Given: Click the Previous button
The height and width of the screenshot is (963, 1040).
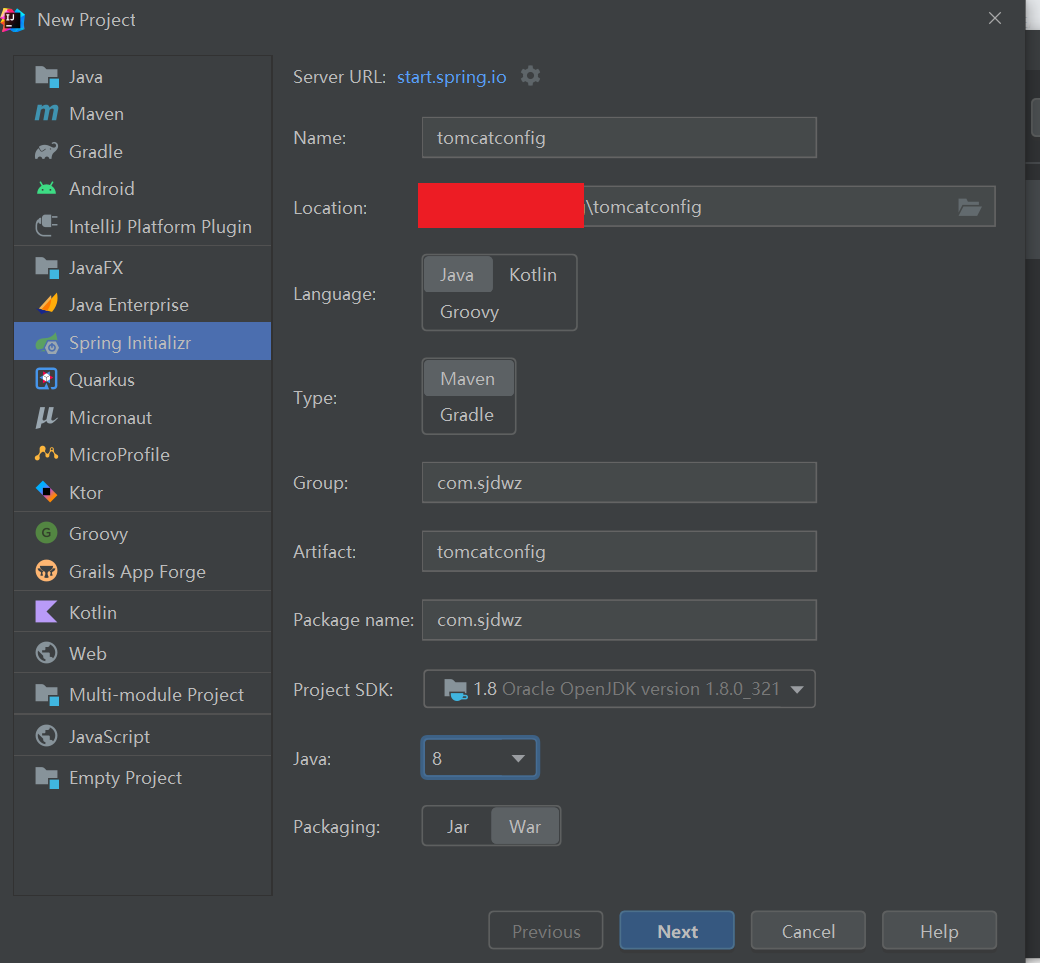Looking at the screenshot, I should (546, 931).
